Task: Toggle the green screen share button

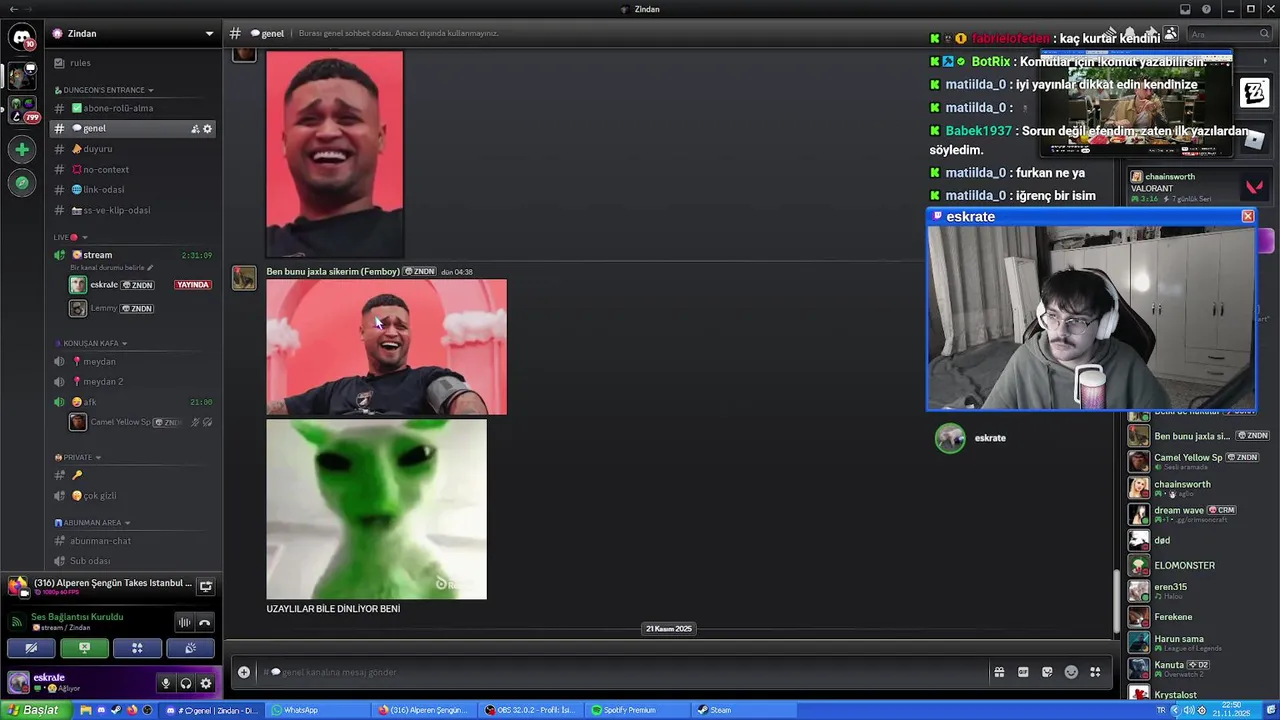Action: pos(84,648)
